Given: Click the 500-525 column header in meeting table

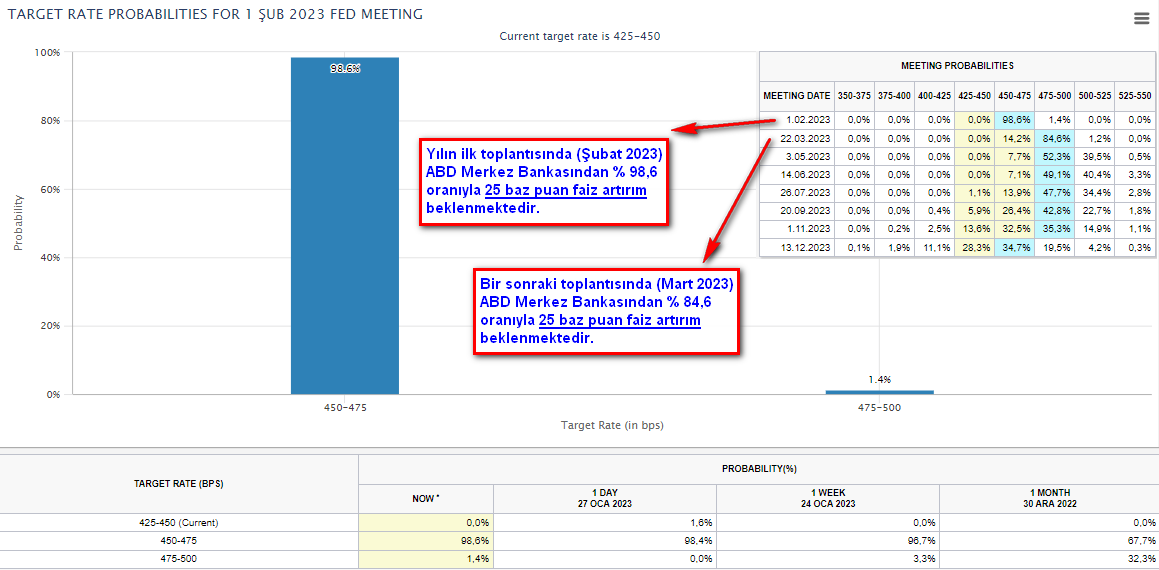Looking at the screenshot, I should pos(1094,95).
